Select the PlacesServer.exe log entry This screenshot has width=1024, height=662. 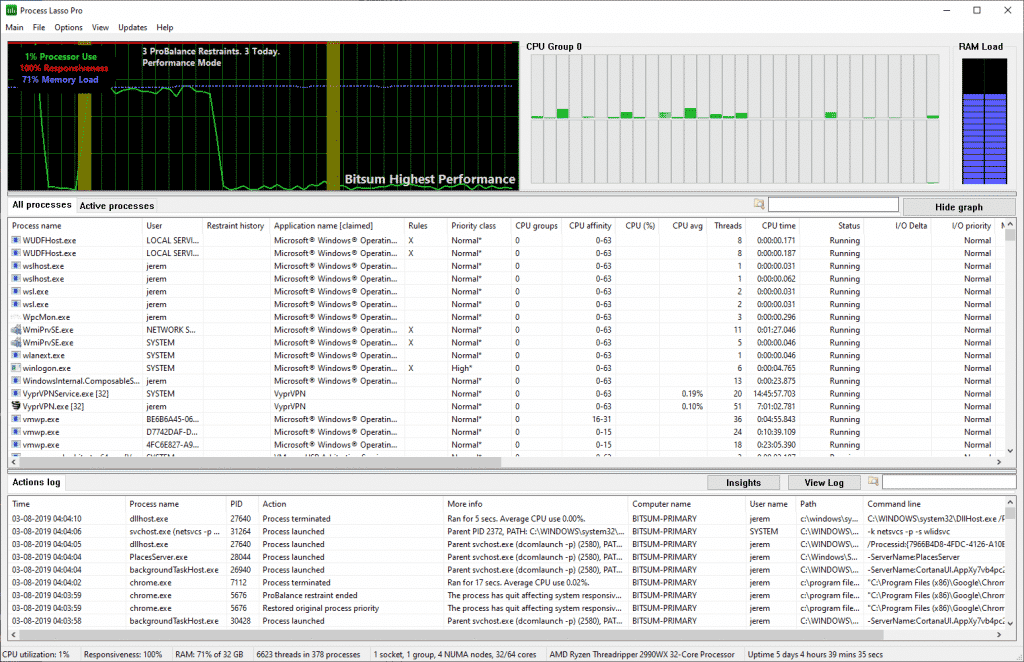(507, 557)
